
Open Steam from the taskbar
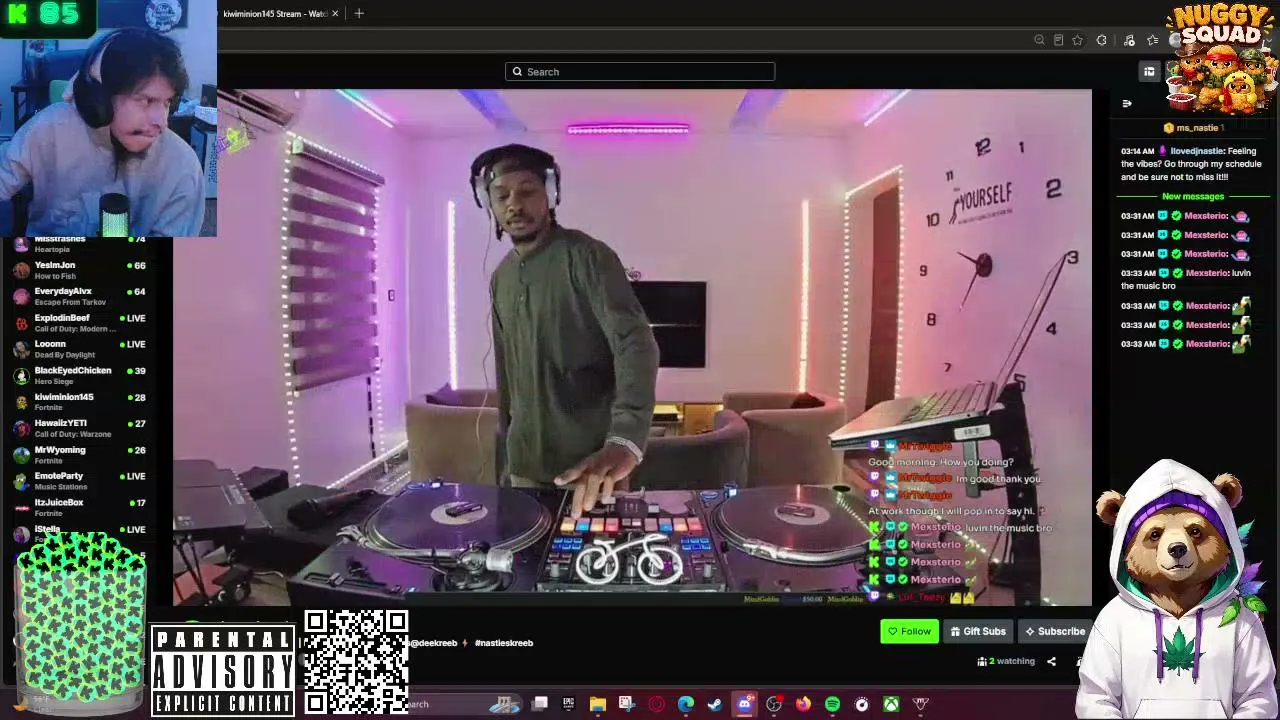714,704
